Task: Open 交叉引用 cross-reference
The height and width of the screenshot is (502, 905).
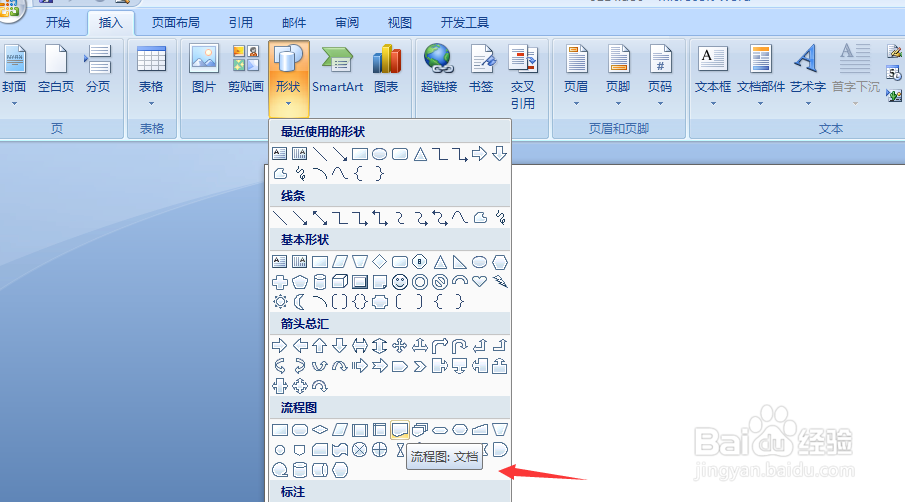Action: [523, 78]
